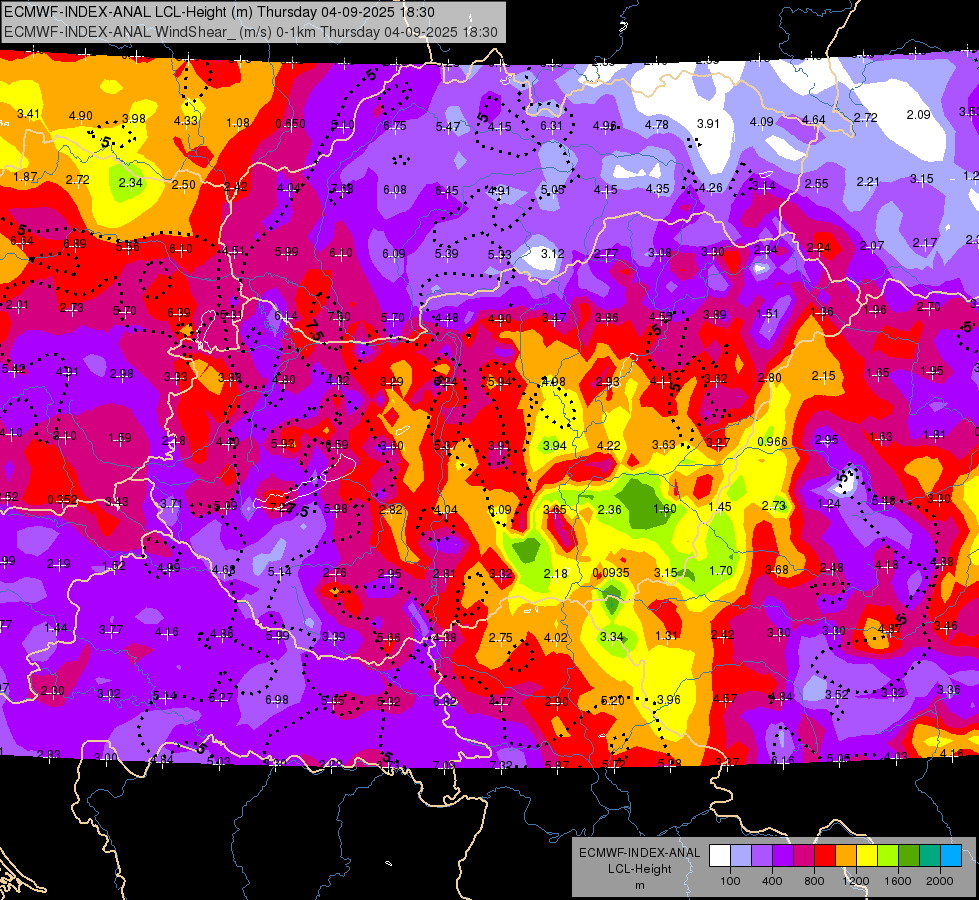The width and height of the screenshot is (979, 900).
Task: Click the sky blue legend swatch
Action: click(951, 856)
